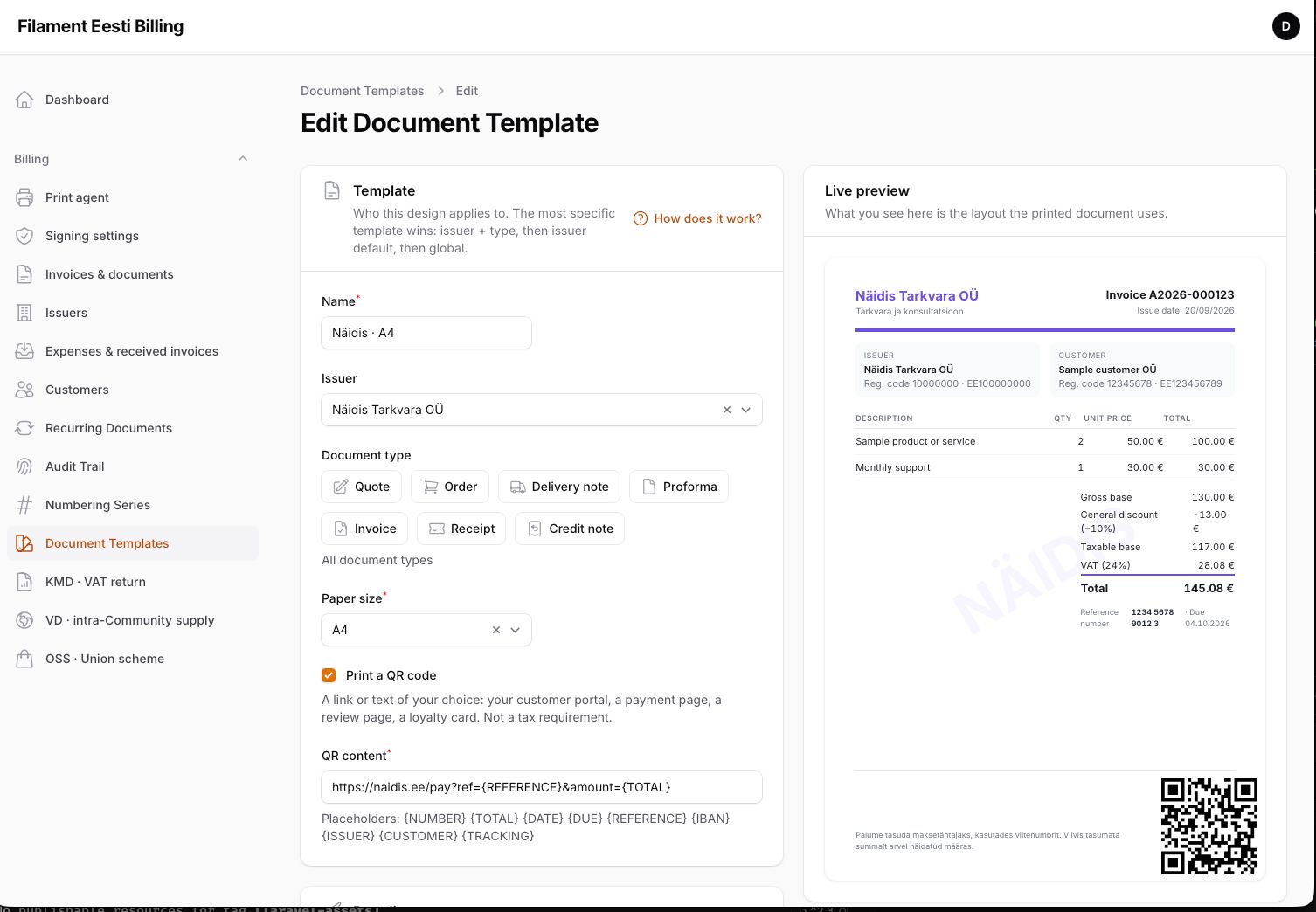Click the Document Templates swatch icon
The width and height of the screenshot is (1316, 912).
[24, 543]
